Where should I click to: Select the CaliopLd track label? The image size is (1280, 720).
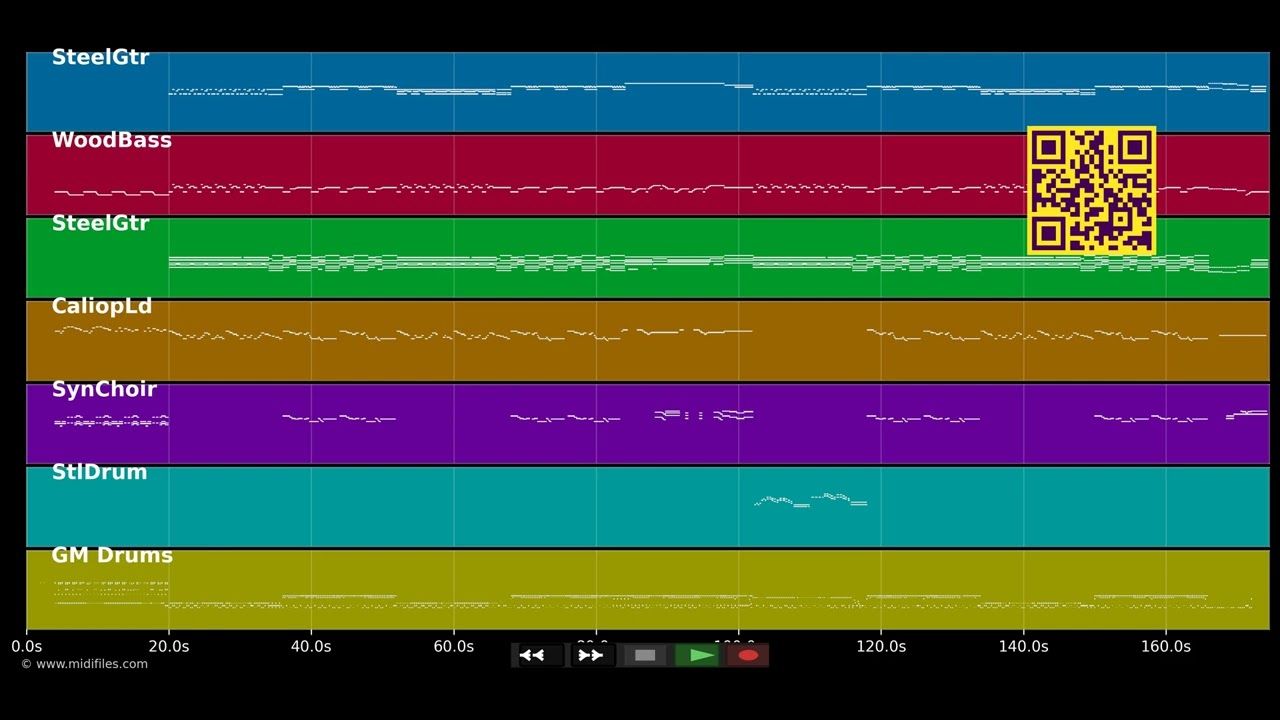[102, 307]
